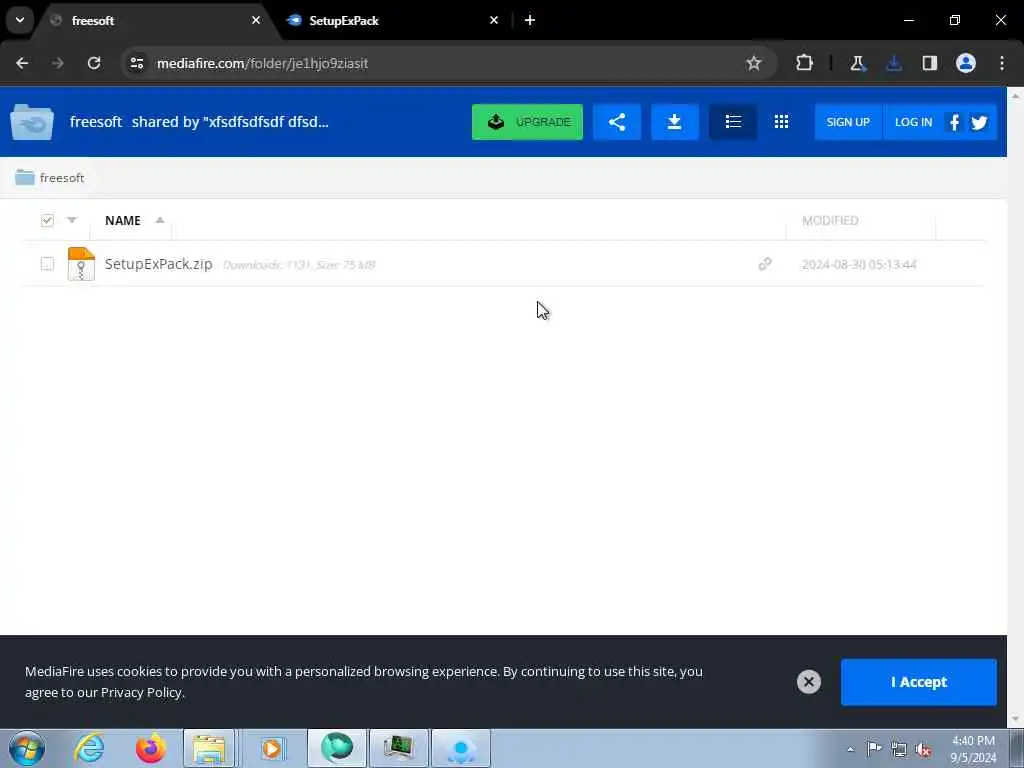
Task: Open the selection dropdown arrow beside checkbox
Action: [x=72, y=220]
